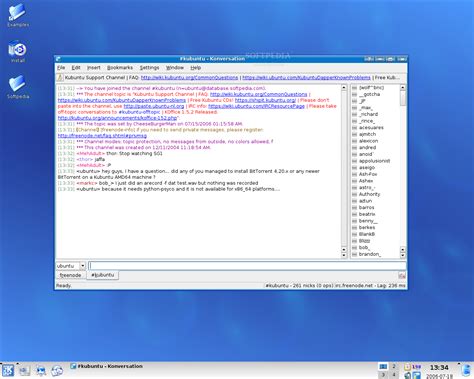Switch to the freenode server tab
Viewport: 474px width, 379px height.
[x=70, y=275]
